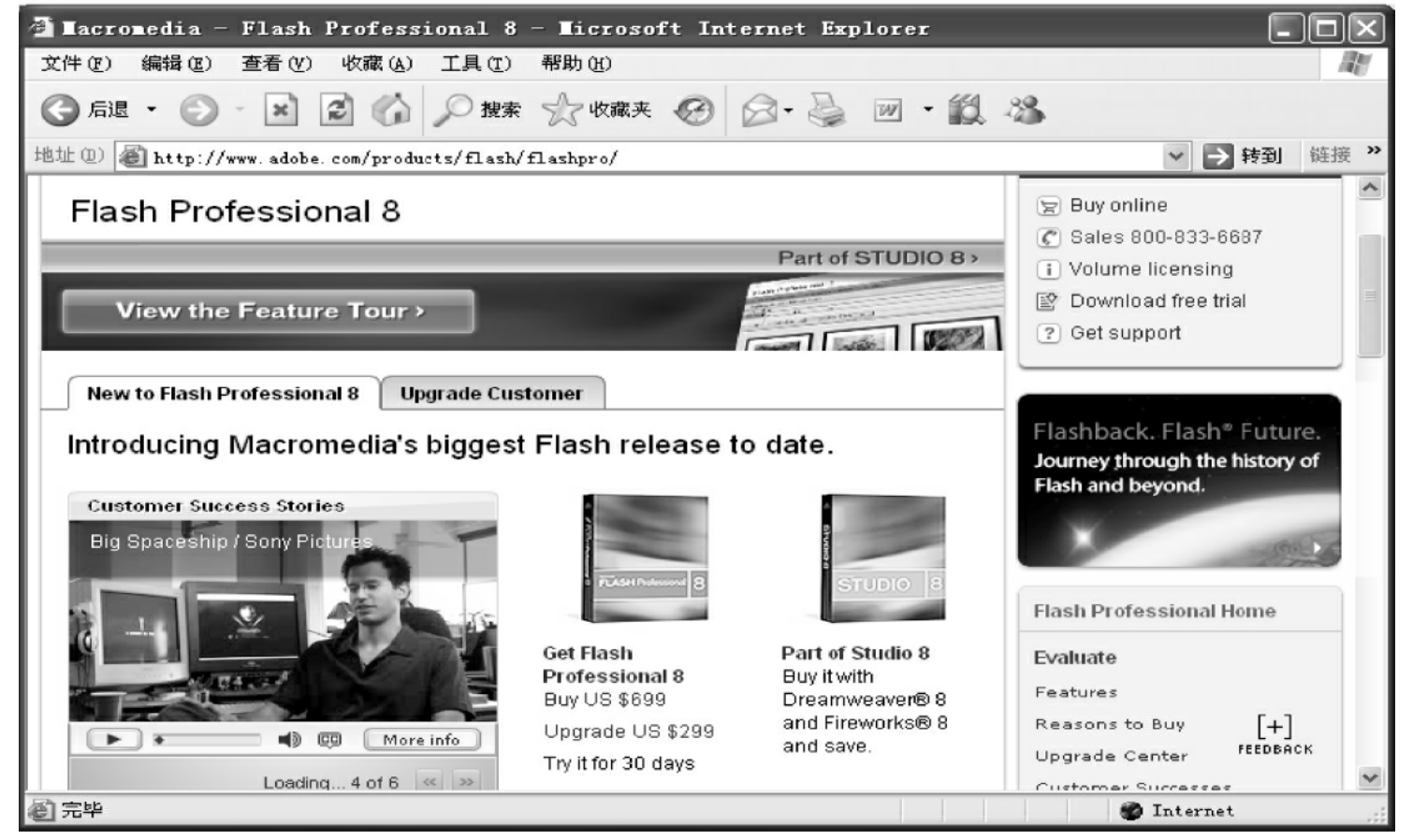This screenshot has height=840, width=1413.
Task: Click the vertical scrollbar down arrow
Action: pyautogui.click(x=1370, y=777)
